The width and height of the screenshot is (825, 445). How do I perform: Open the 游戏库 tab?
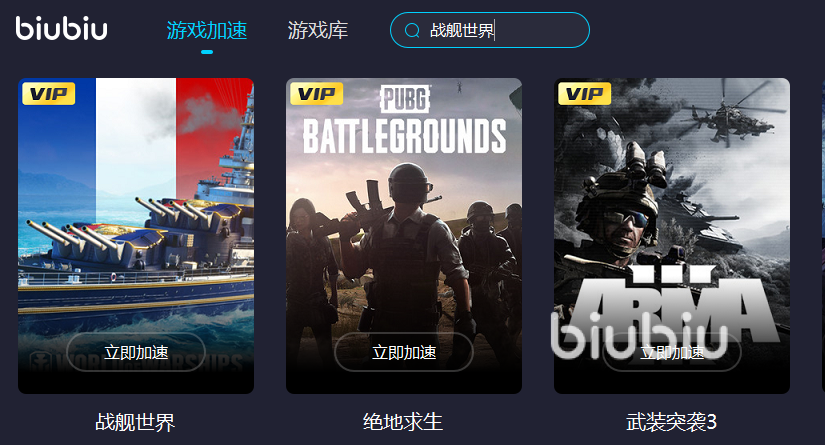click(x=317, y=31)
